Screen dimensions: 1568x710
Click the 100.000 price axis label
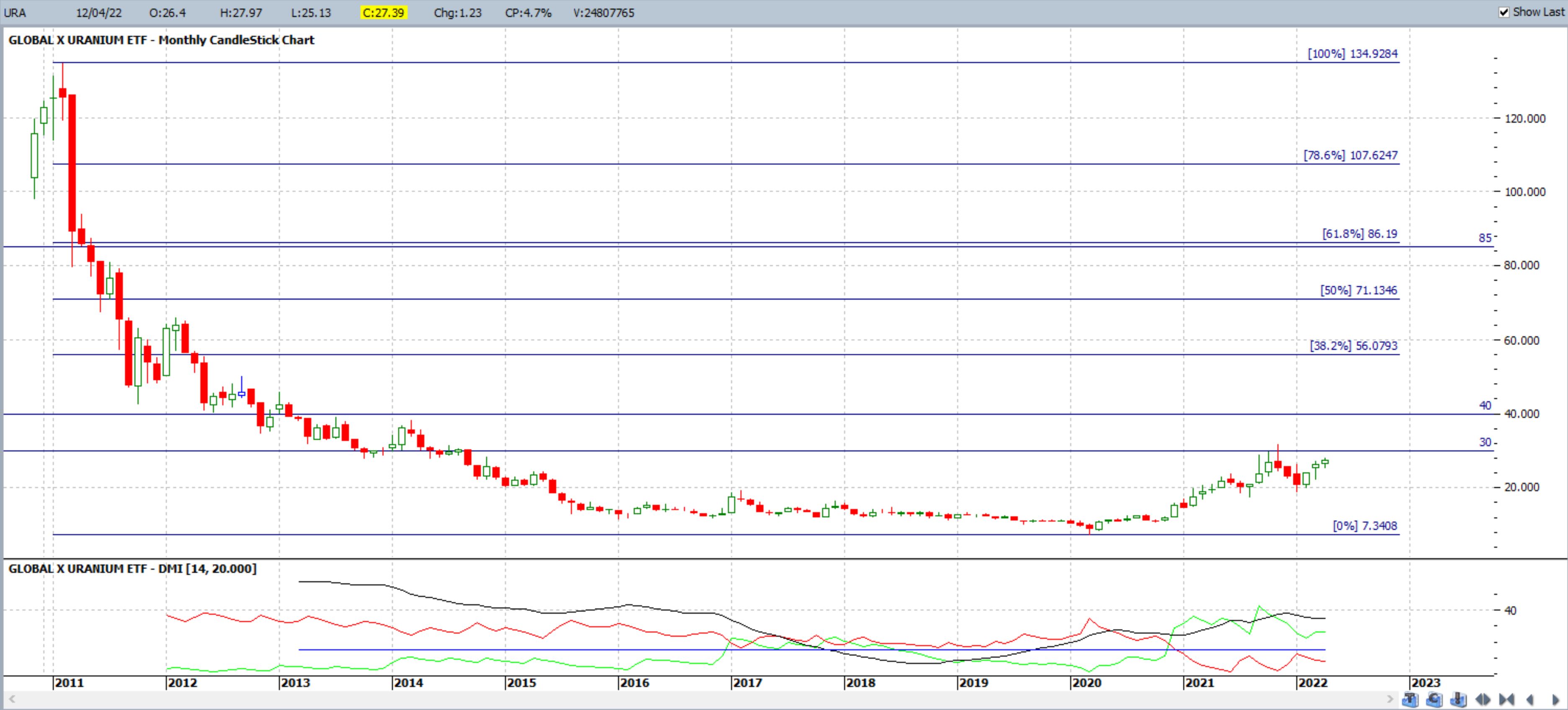1525,192
